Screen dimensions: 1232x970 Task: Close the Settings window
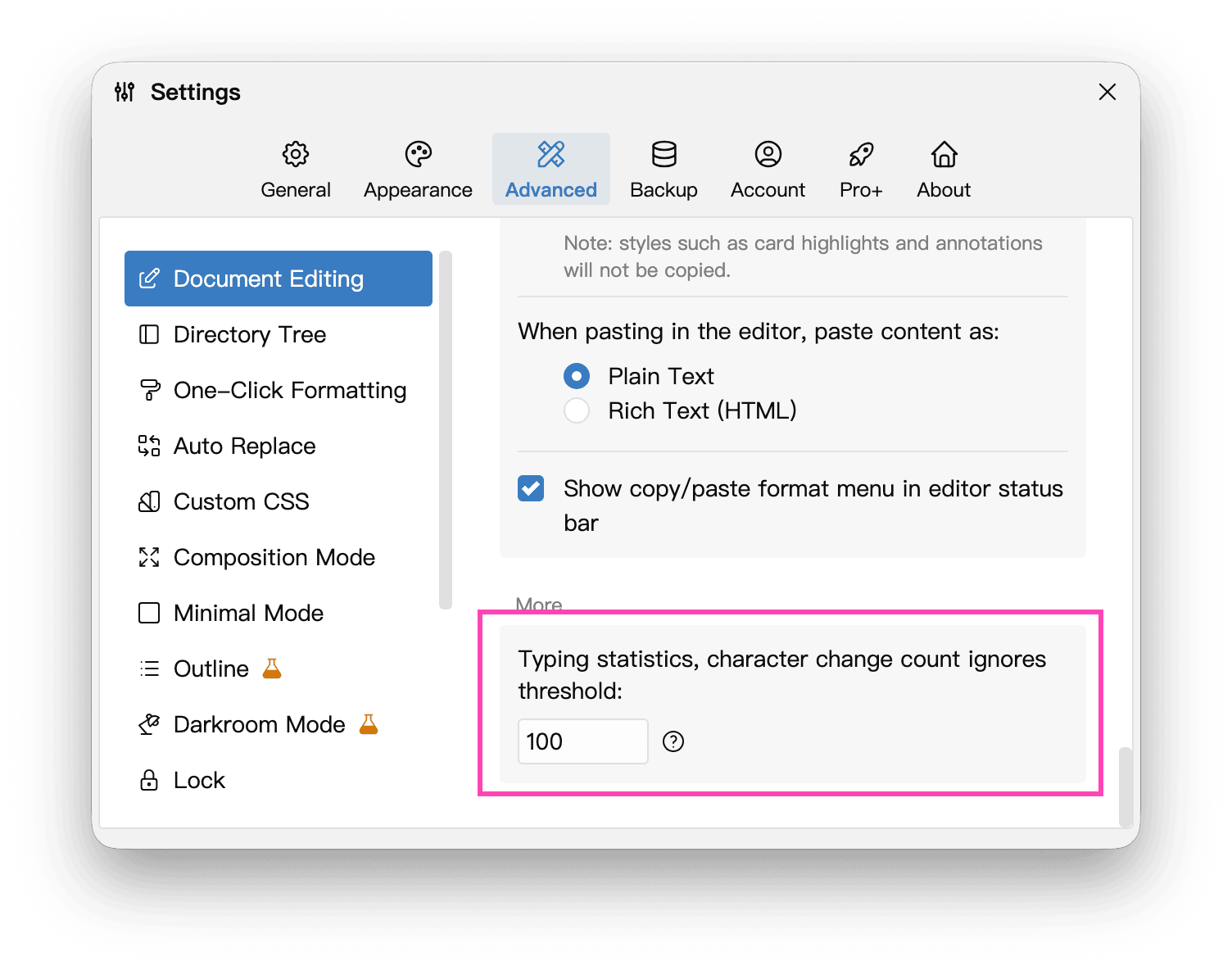(1107, 92)
